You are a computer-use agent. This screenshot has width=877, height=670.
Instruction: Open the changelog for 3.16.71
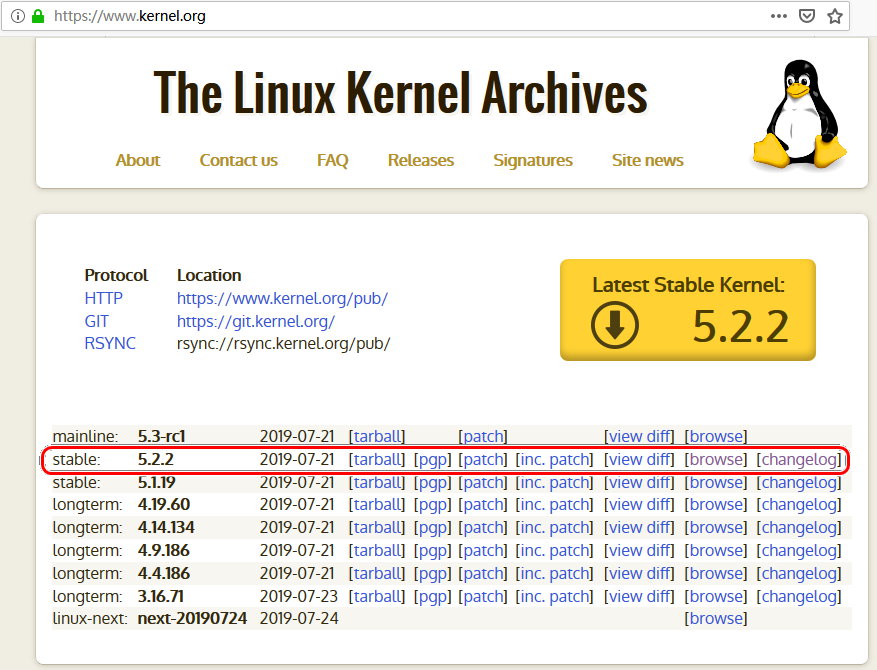click(799, 596)
